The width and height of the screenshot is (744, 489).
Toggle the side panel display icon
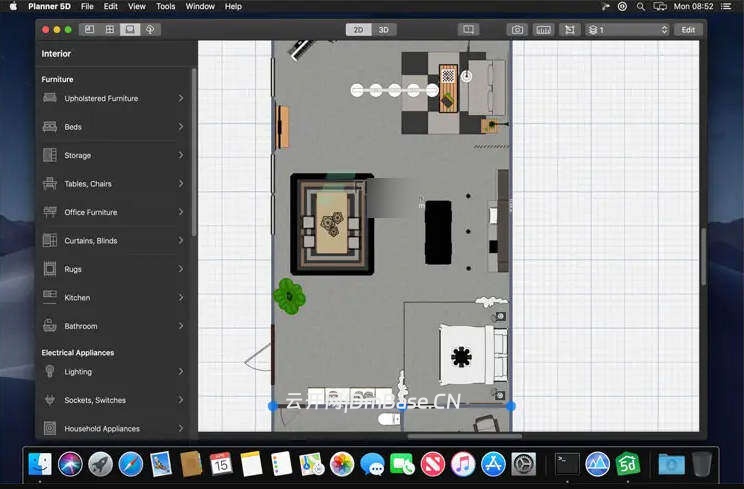tap(468, 30)
